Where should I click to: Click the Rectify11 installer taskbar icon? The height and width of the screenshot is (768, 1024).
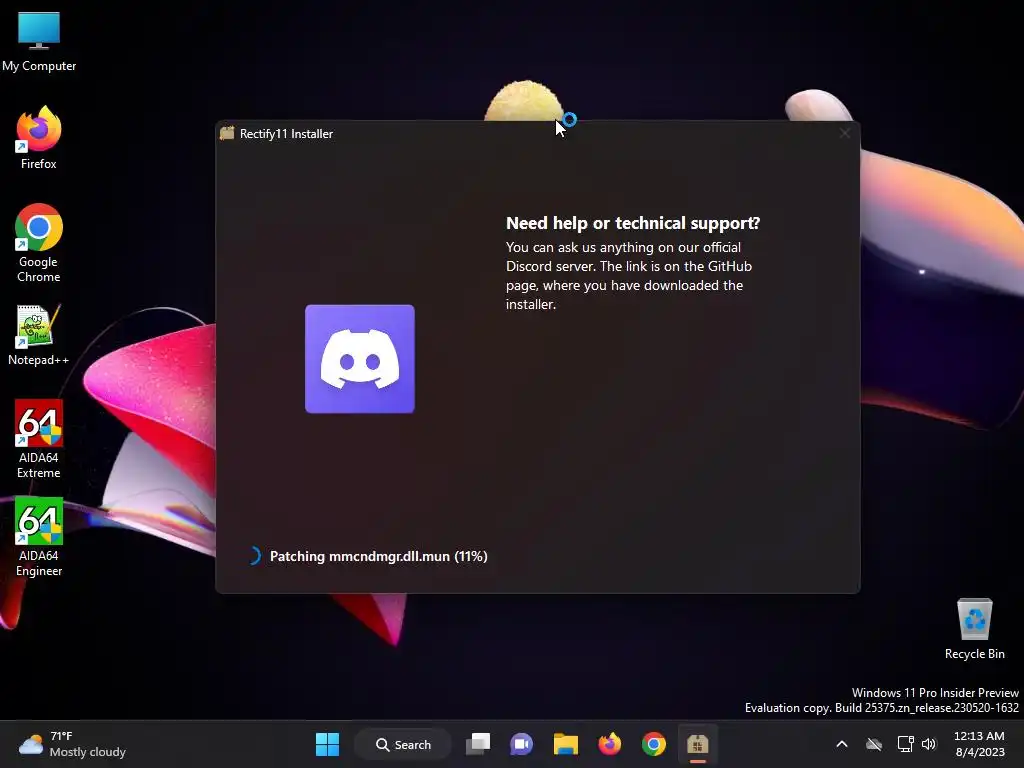pos(697,744)
